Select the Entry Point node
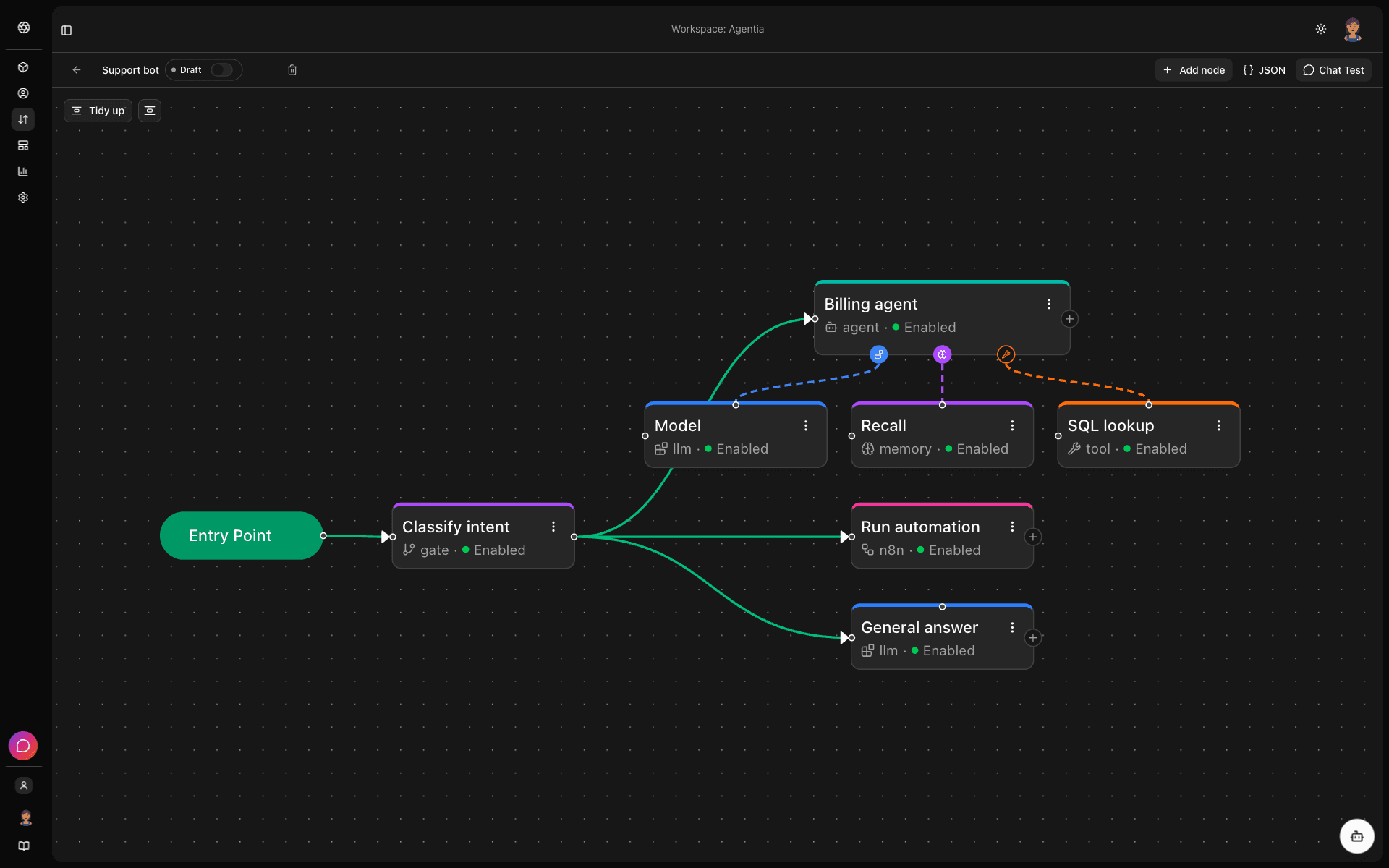 [x=242, y=535]
